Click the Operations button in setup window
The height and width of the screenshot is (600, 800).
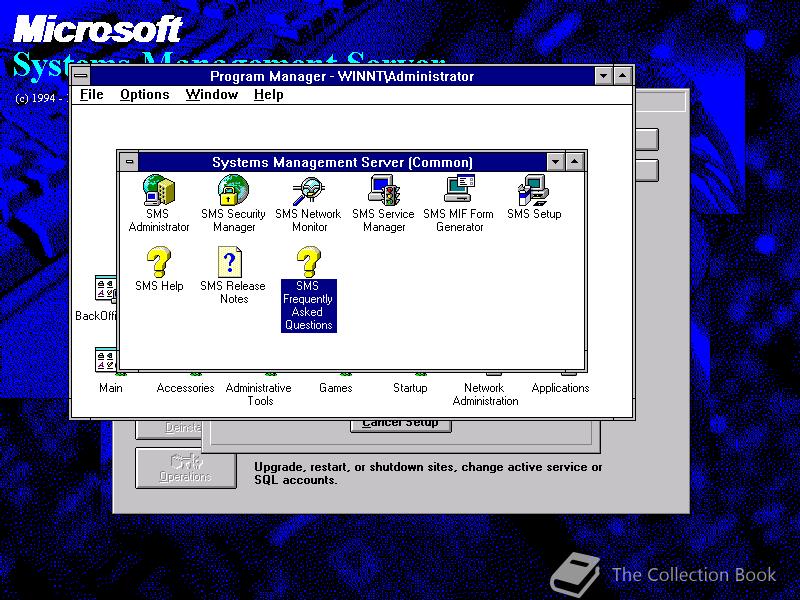click(x=186, y=468)
